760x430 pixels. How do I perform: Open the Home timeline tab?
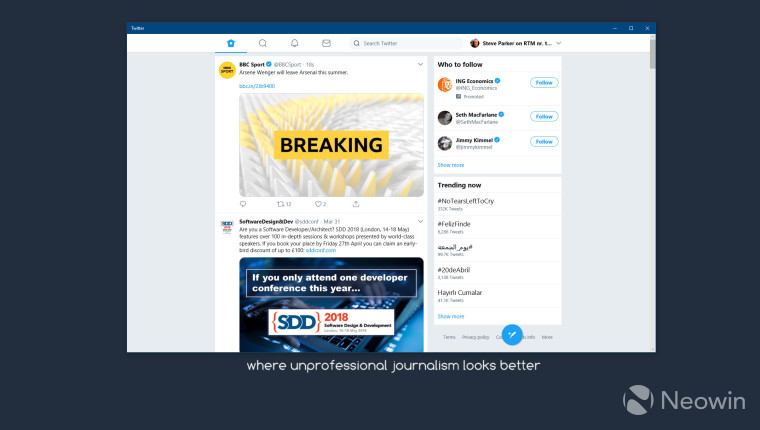231,43
